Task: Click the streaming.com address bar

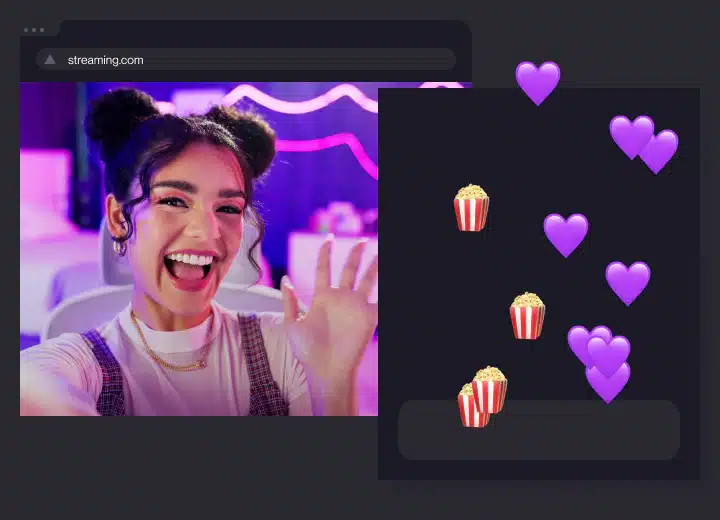Action: pos(246,60)
